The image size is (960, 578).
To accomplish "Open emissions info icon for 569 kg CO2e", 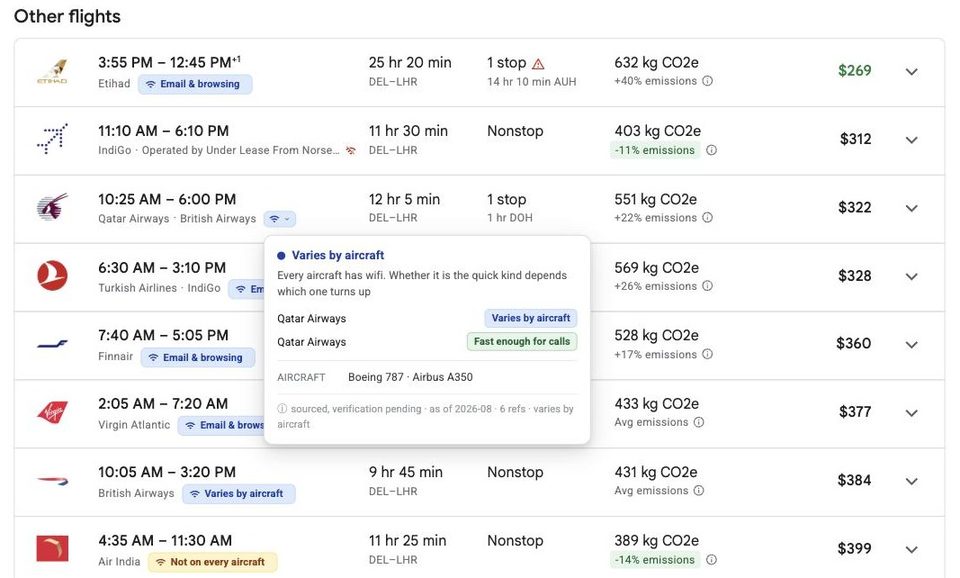I will click(707, 286).
